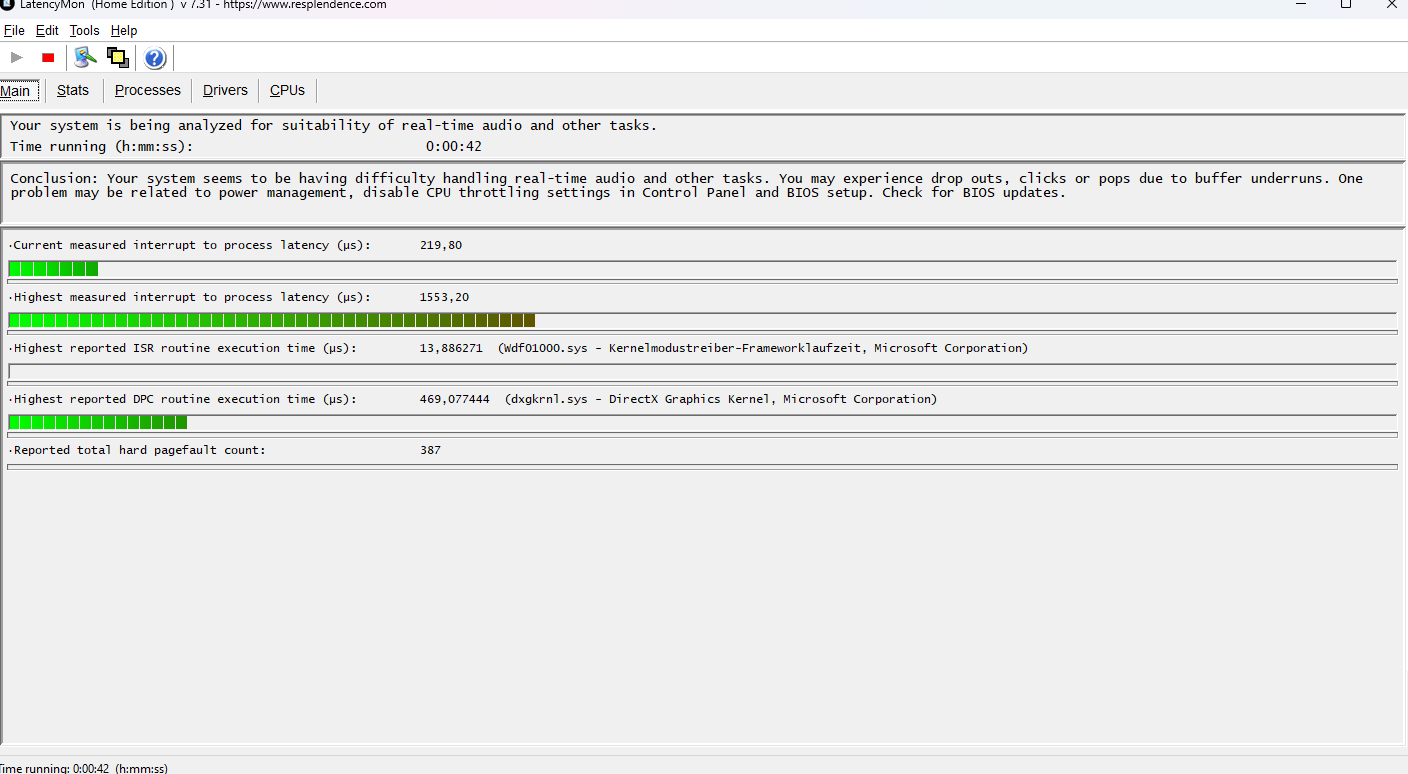Open the Help menu
This screenshot has width=1408, height=774.
124,31
